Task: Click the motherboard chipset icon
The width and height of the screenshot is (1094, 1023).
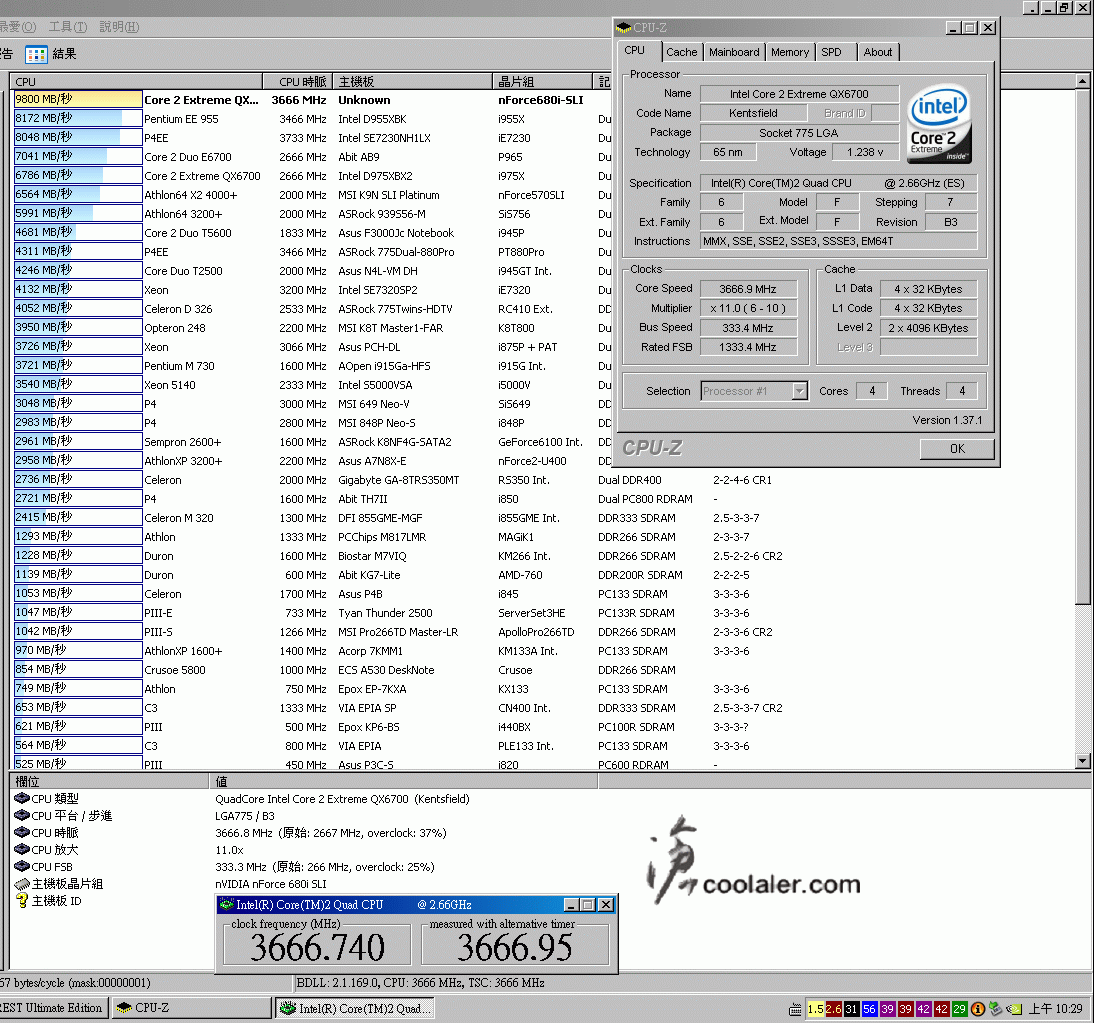Action: (x=22, y=883)
